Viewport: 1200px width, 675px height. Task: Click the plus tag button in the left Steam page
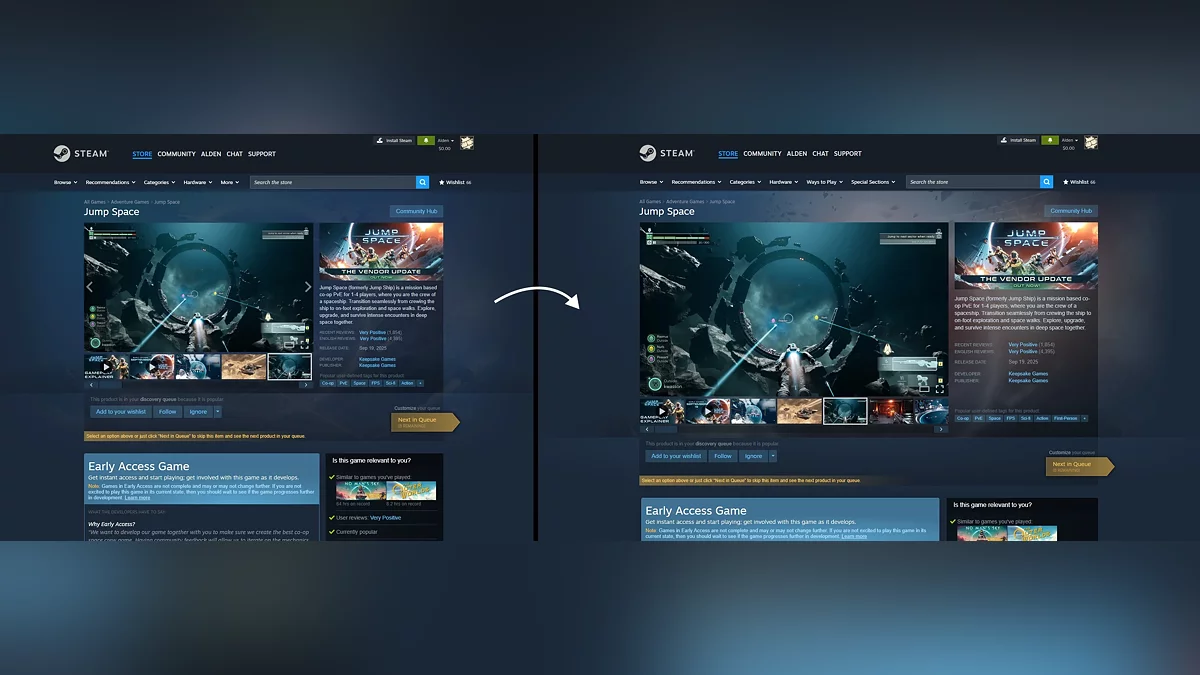tap(420, 383)
